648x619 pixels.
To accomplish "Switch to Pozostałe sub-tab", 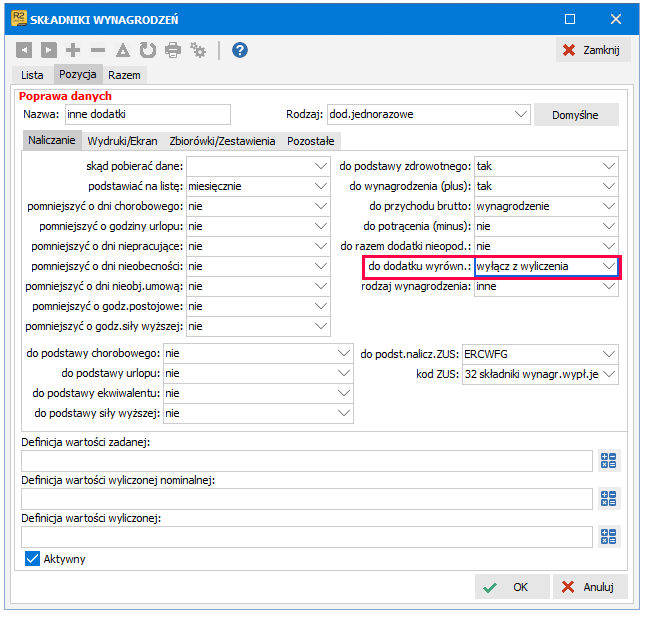I will (x=311, y=141).
